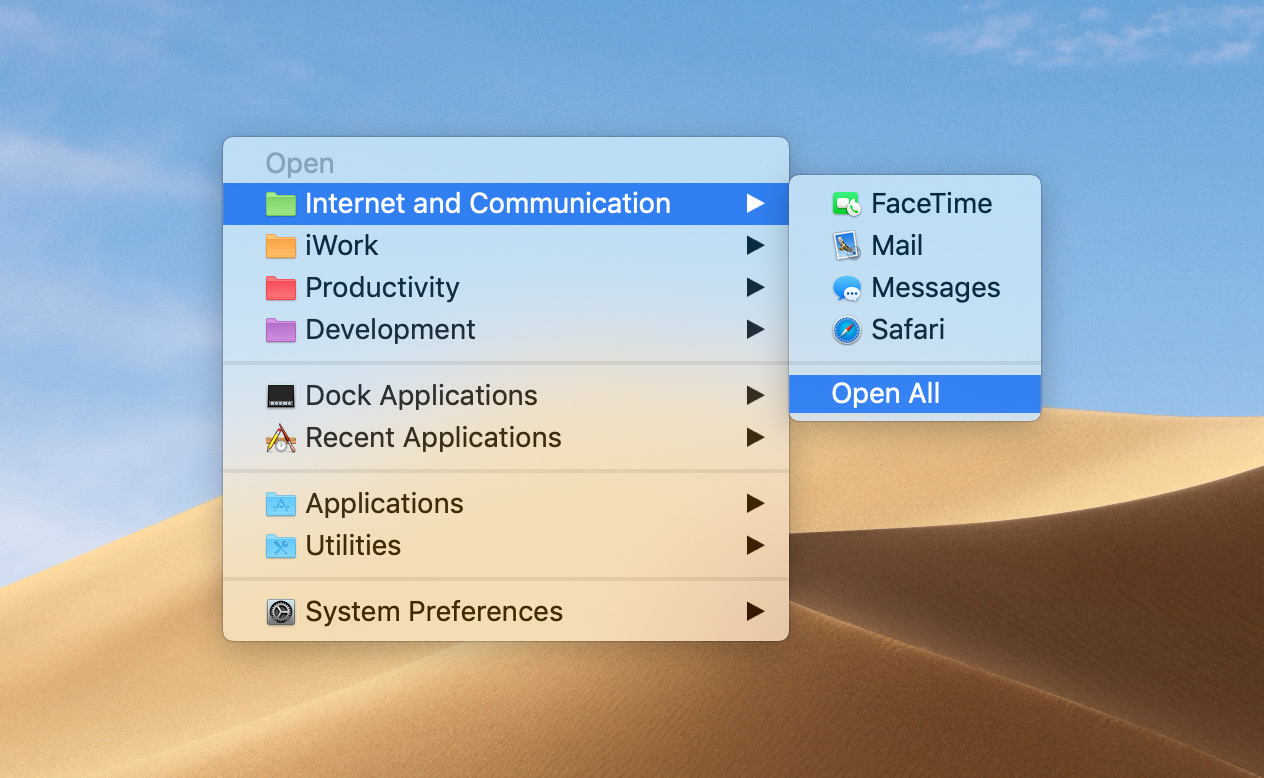1264x778 pixels.
Task: Click the purple Development folder icon
Action: click(x=280, y=329)
